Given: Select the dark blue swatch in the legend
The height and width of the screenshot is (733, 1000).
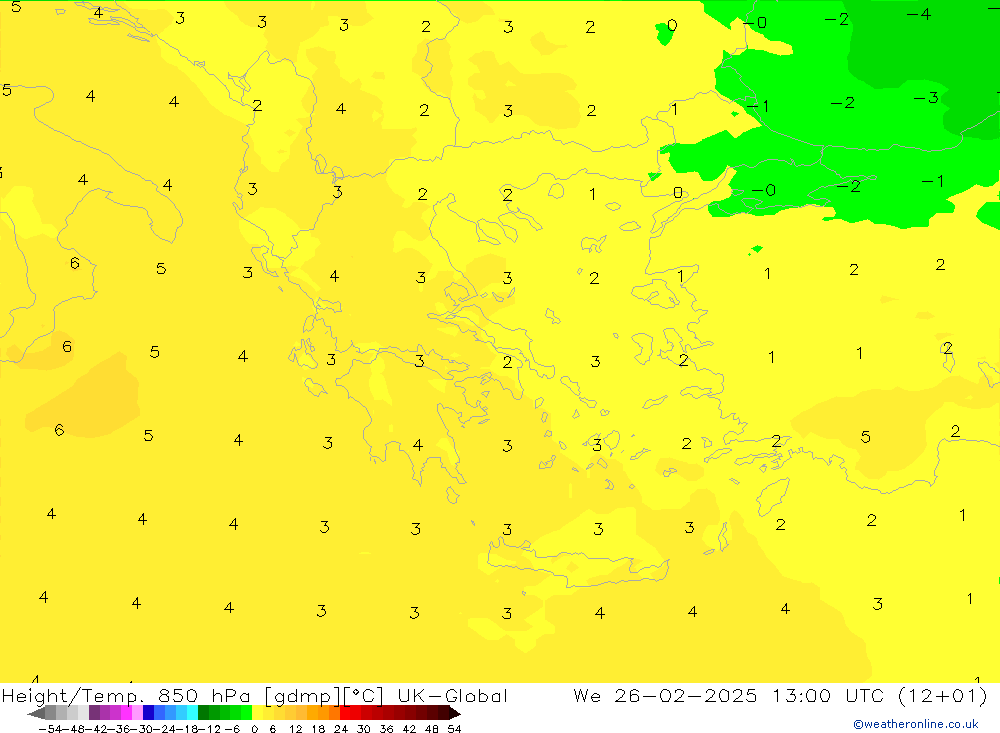Looking at the screenshot, I should [148, 713].
